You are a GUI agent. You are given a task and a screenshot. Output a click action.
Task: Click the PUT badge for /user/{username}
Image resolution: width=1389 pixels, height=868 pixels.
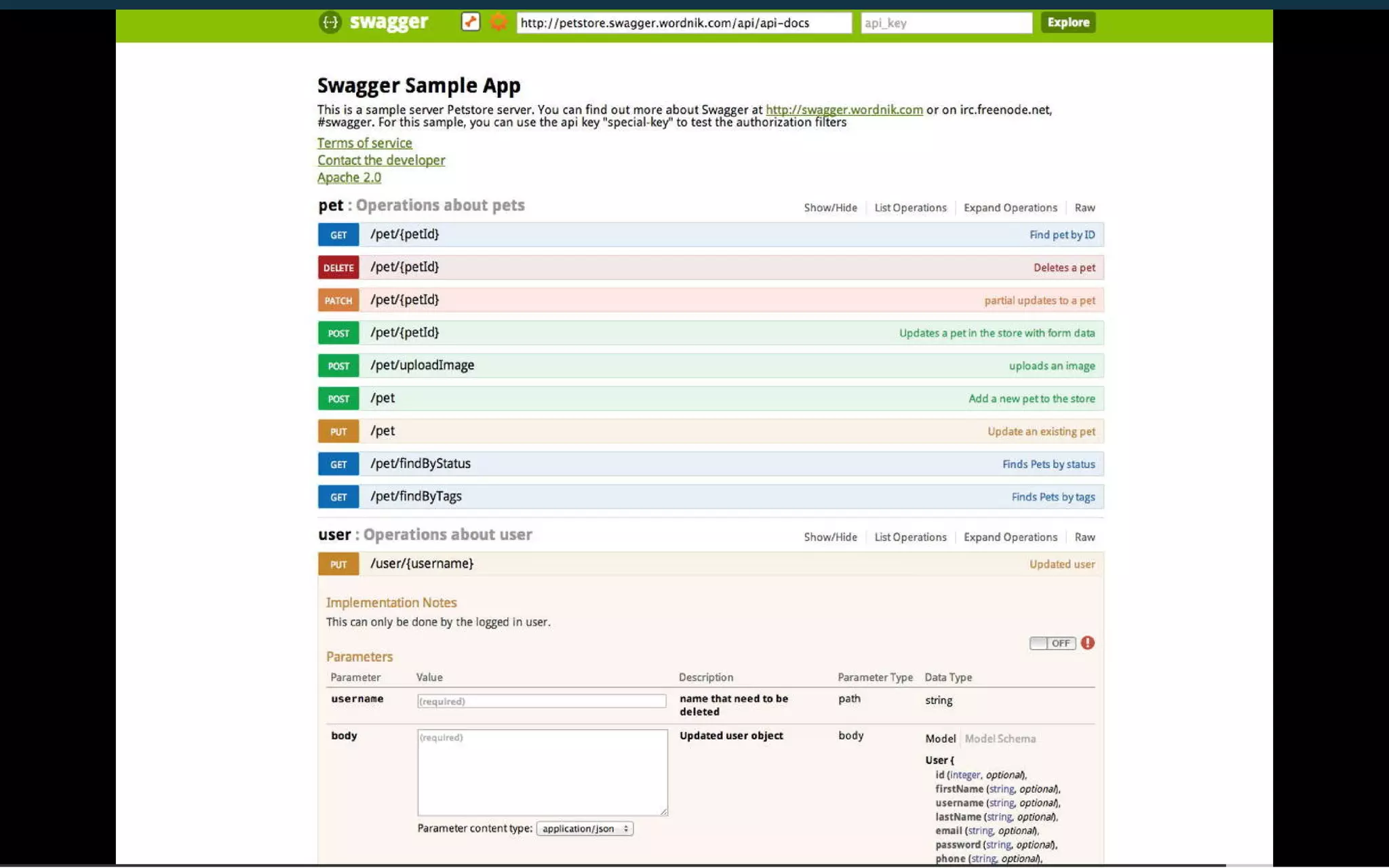click(x=338, y=564)
